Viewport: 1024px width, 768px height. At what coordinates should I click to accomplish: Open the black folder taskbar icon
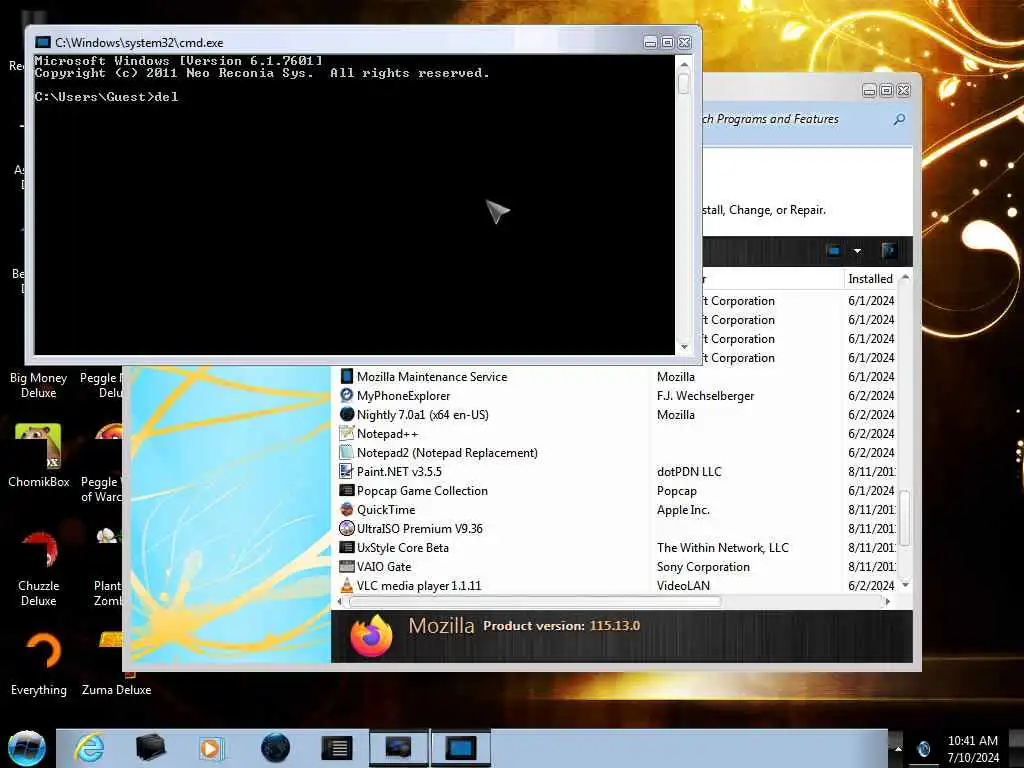coord(150,748)
